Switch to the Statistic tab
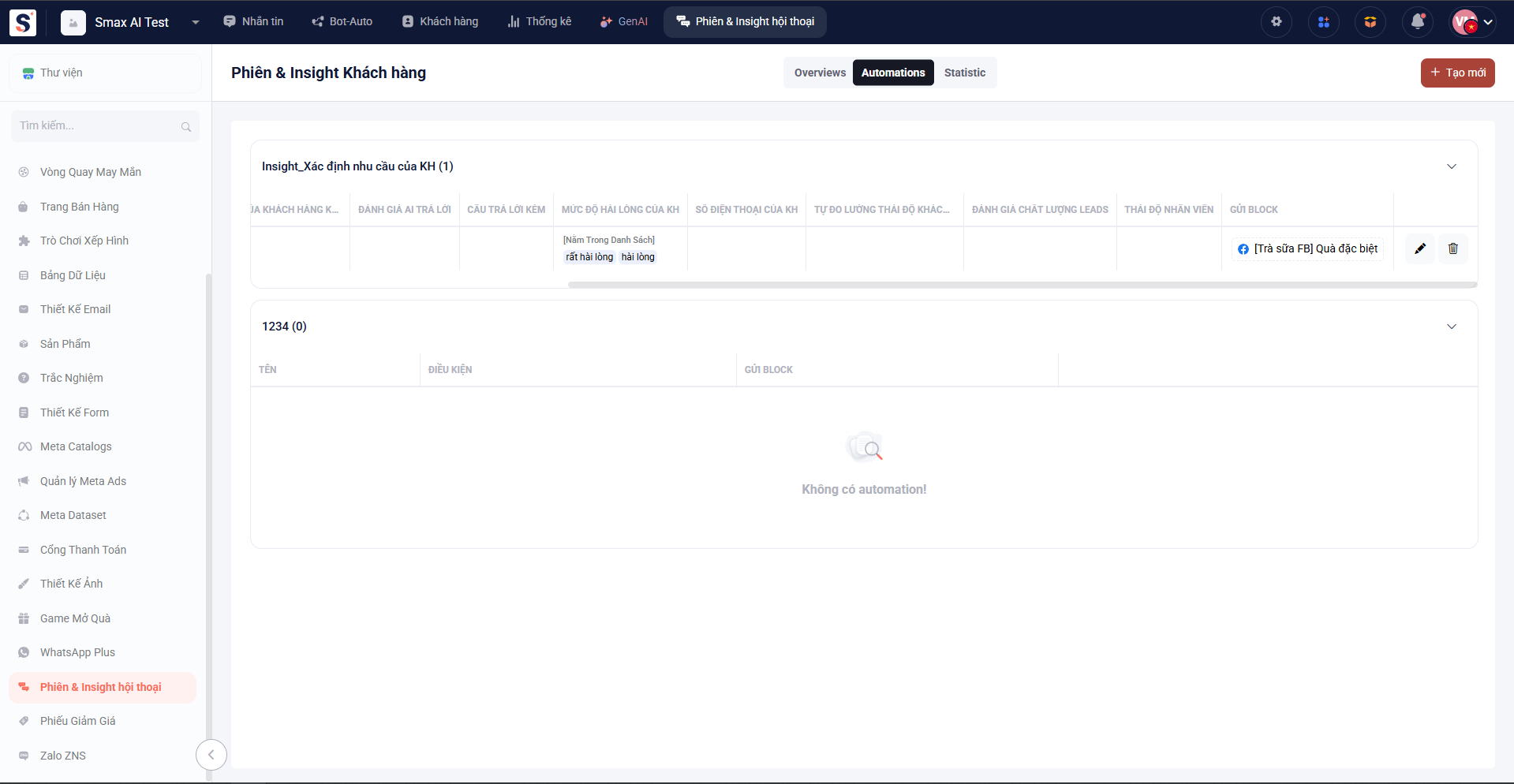The width and height of the screenshot is (1514, 784). 964,73
